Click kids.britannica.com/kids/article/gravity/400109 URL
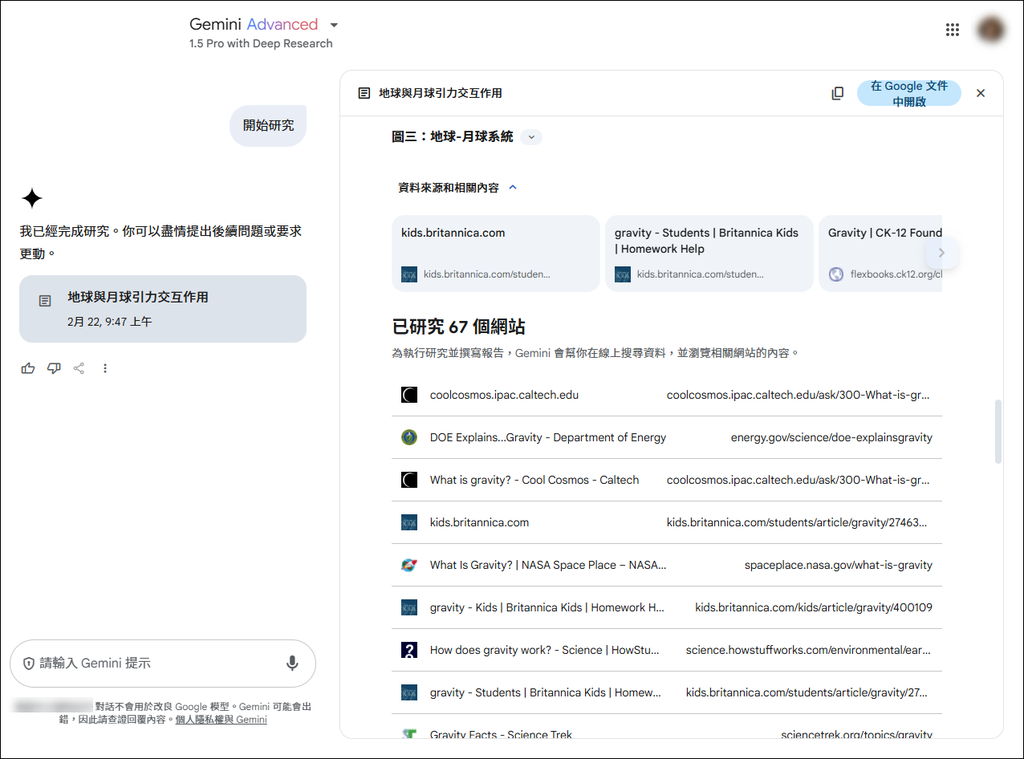This screenshot has height=759, width=1024. [814, 607]
